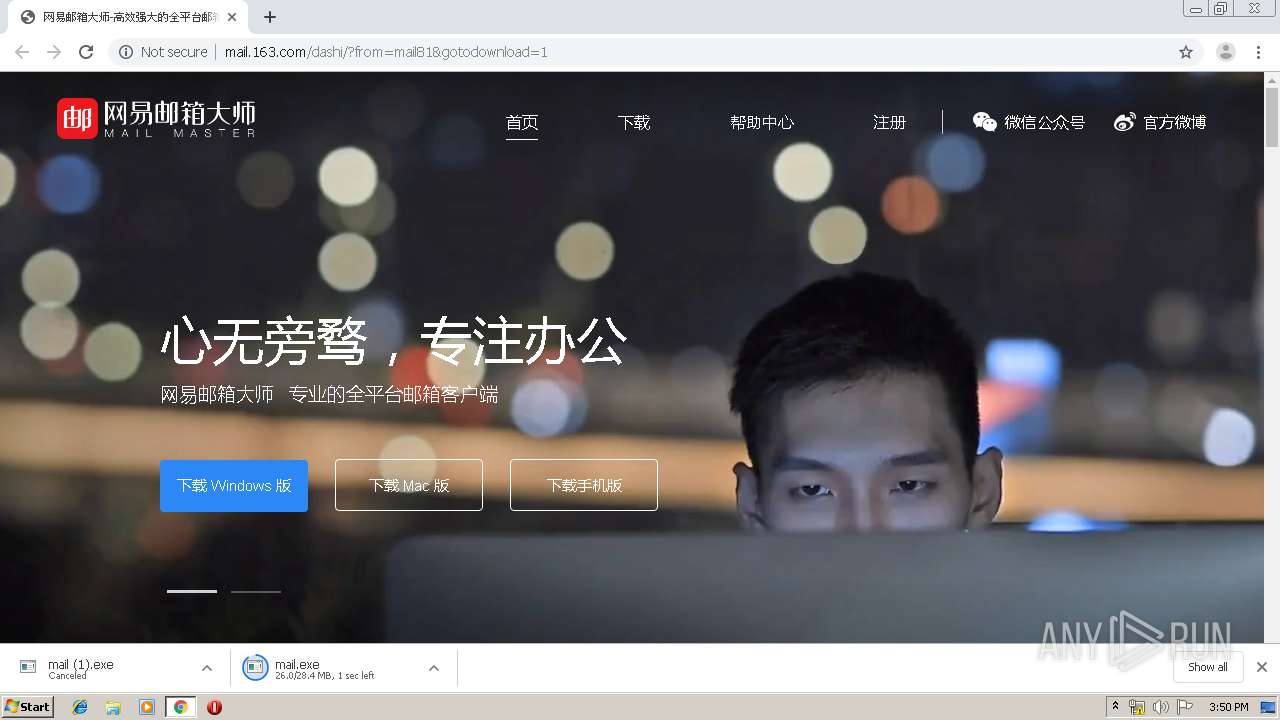Reload the current page

coord(86,52)
